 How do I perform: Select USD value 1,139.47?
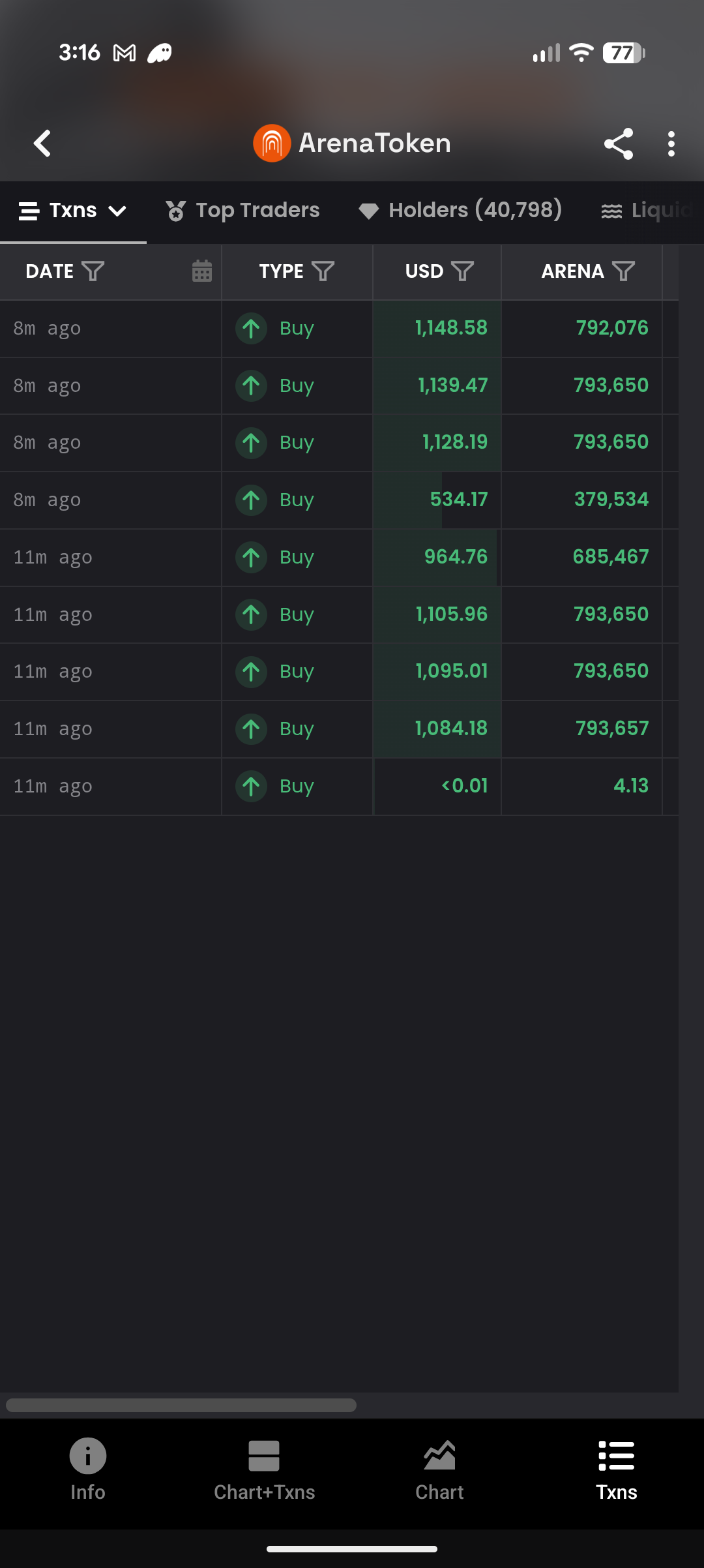click(452, 385)
